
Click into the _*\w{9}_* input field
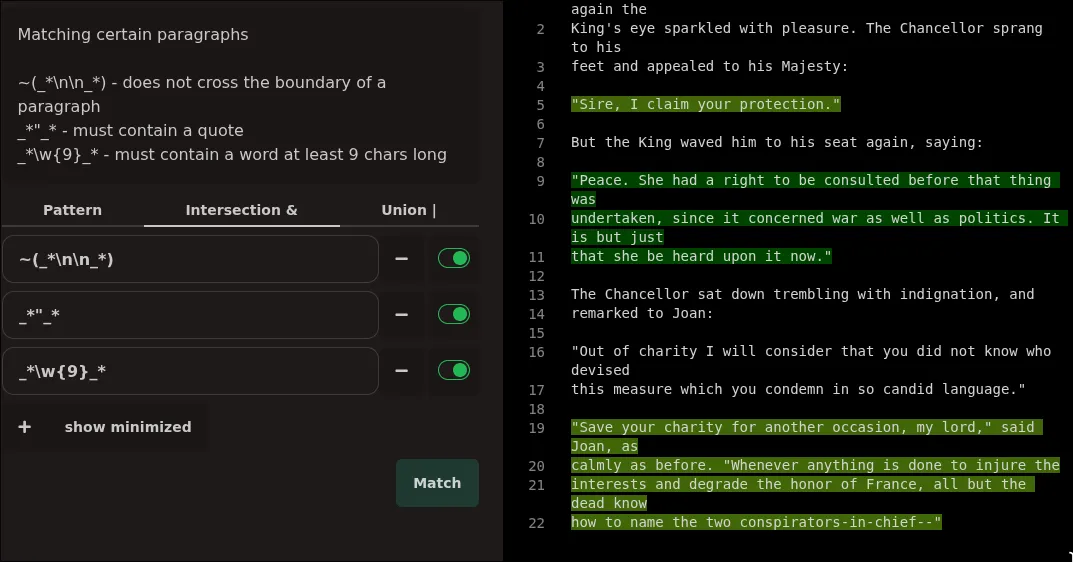click(190, 372)
